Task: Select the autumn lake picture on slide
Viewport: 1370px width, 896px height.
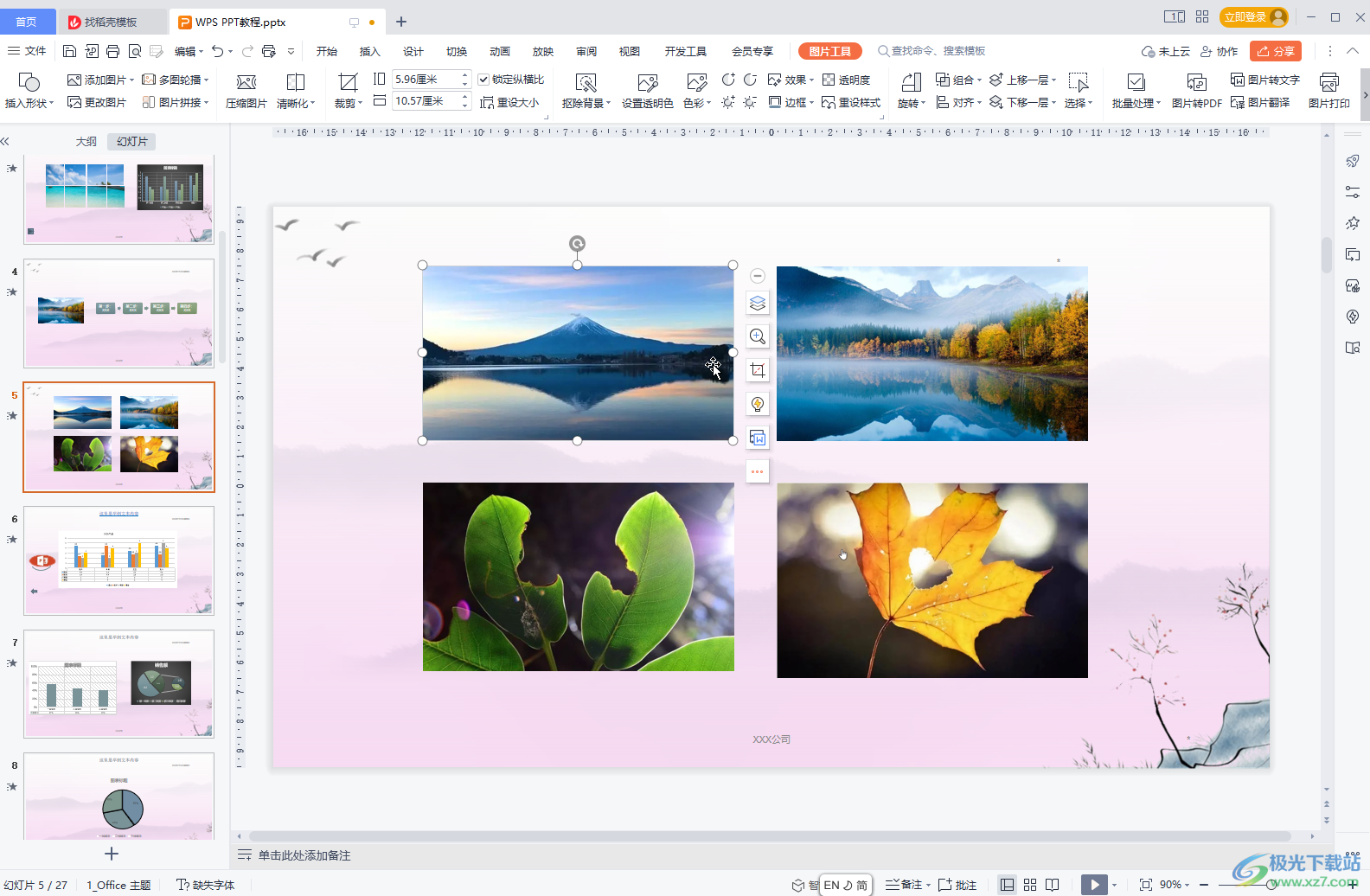Action: pos(932,354)
